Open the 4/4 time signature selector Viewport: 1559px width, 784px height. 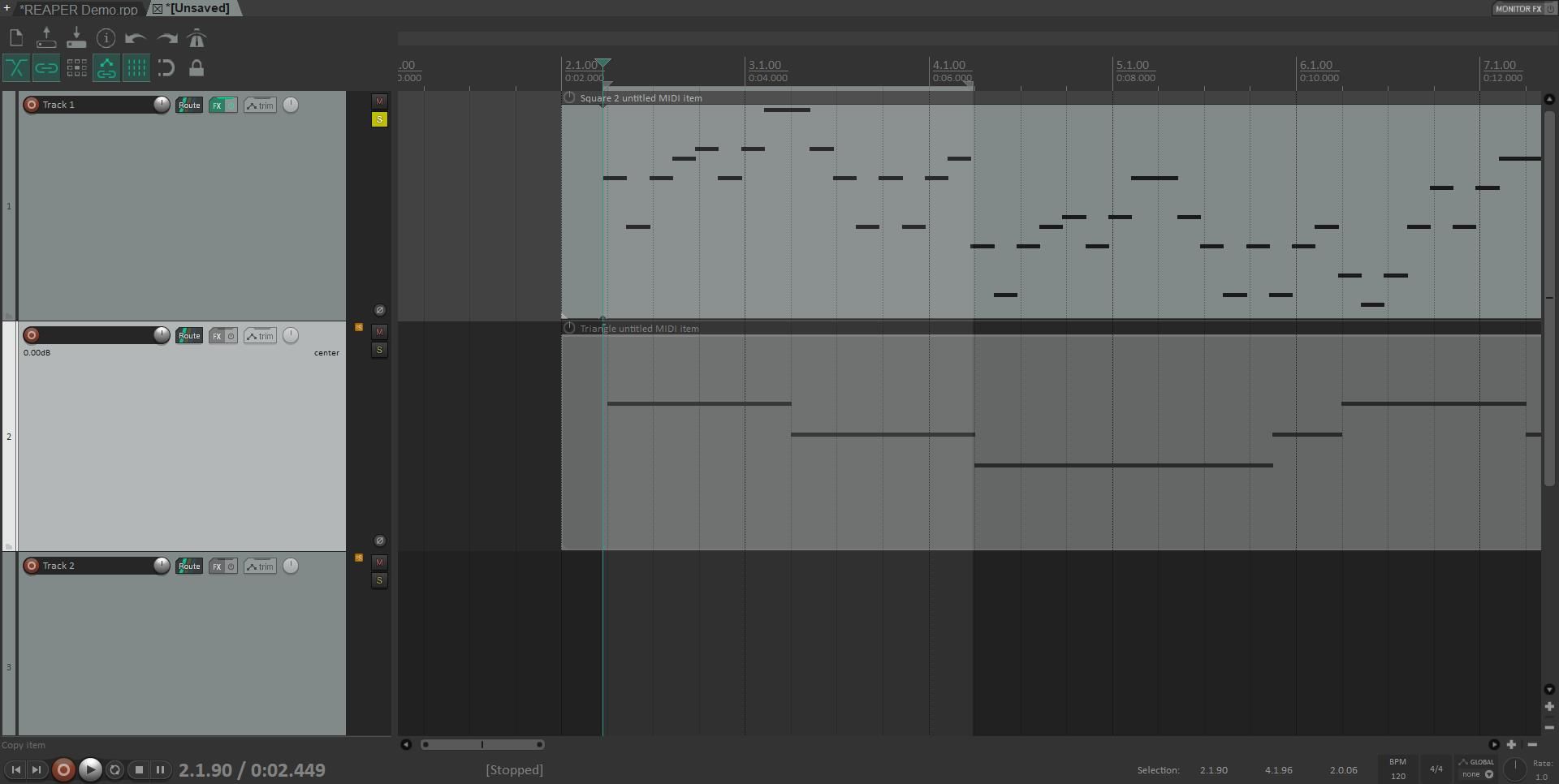point(1435,769)
